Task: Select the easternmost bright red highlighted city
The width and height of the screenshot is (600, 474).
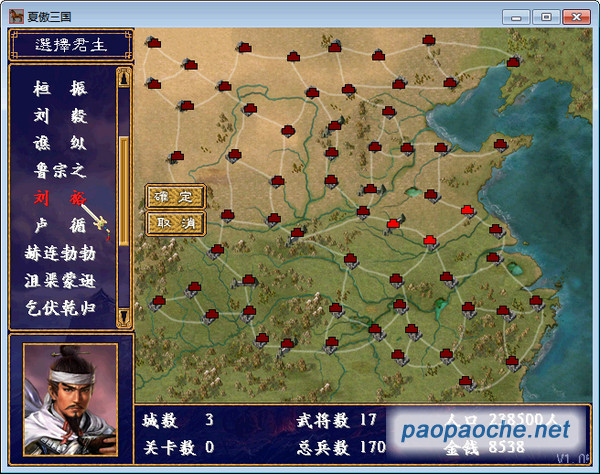Action: tap(467, 209)
